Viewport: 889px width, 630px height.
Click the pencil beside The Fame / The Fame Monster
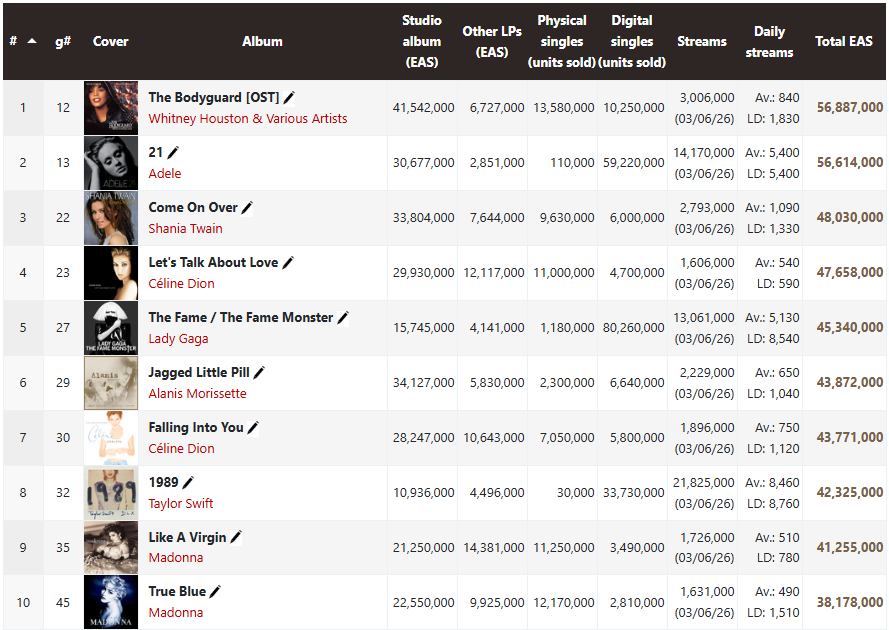[x=343, y=318]
